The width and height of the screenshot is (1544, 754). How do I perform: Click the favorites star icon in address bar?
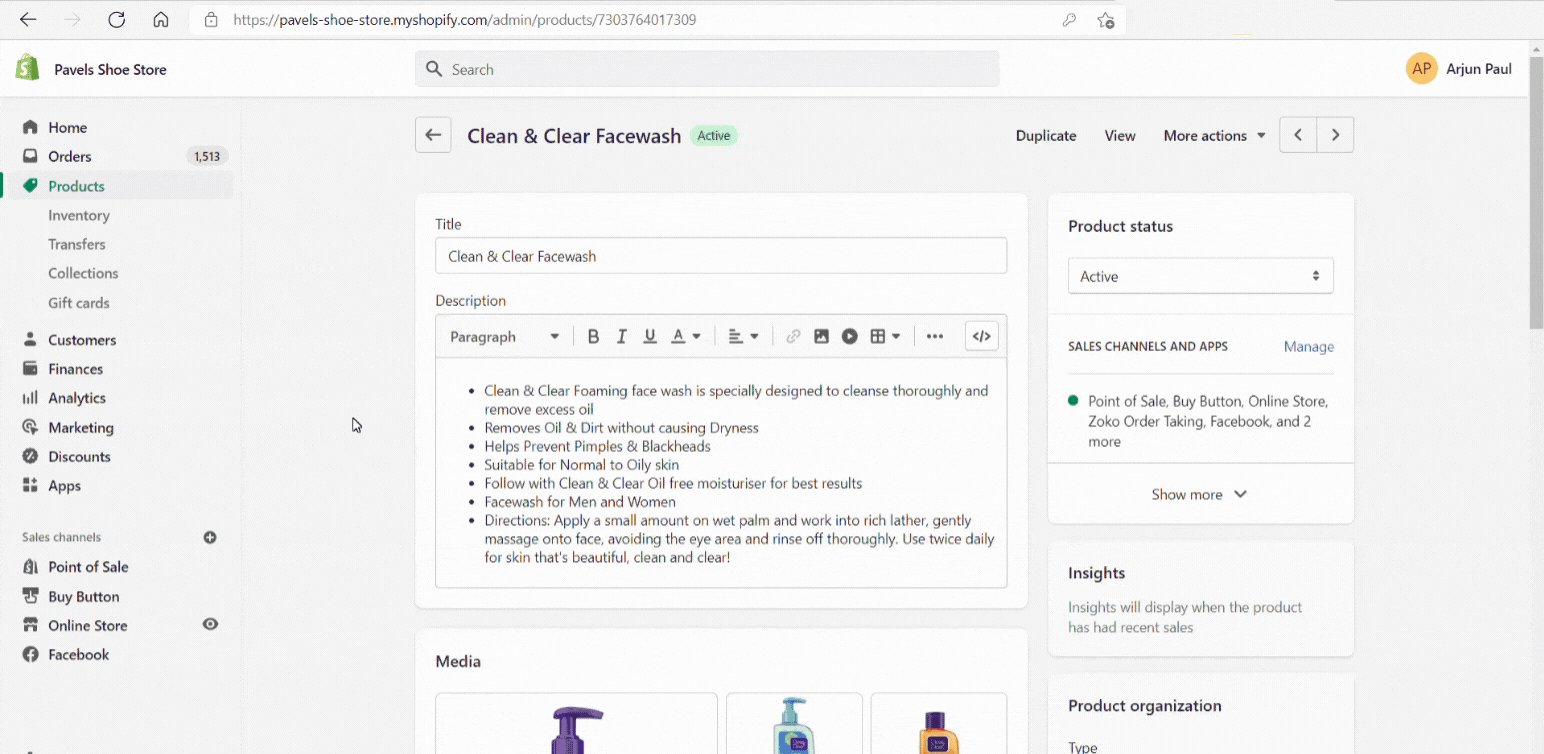[1105, 20]
